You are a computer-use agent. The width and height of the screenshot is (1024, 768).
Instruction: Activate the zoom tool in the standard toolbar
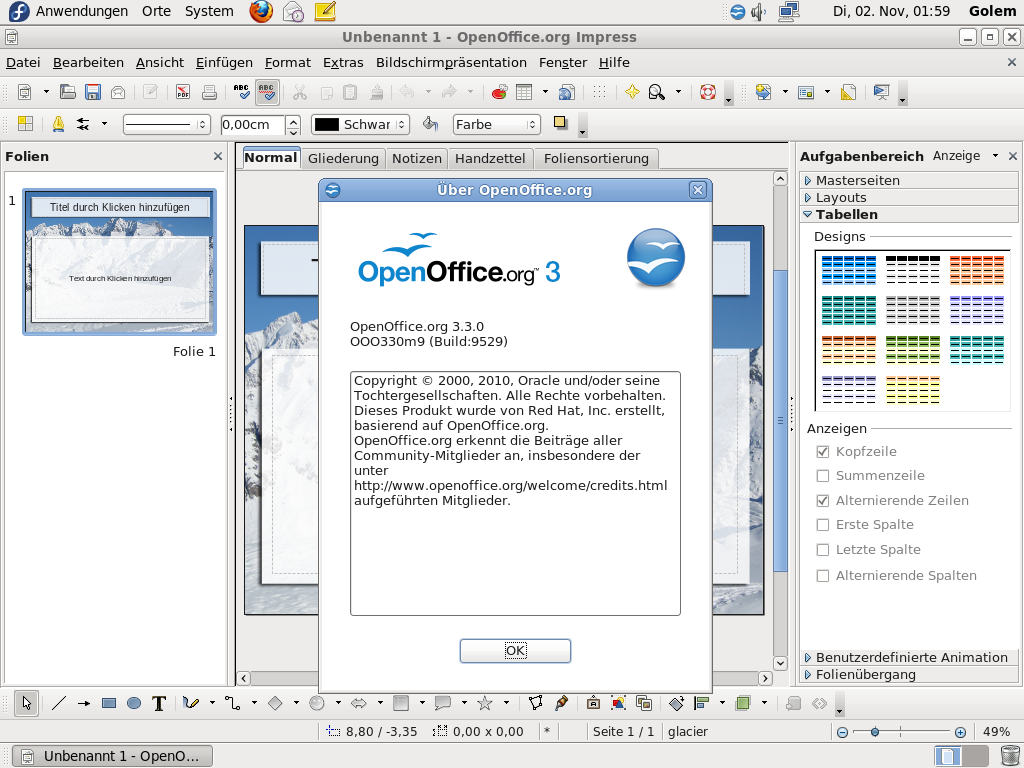[x=656, y=92]
